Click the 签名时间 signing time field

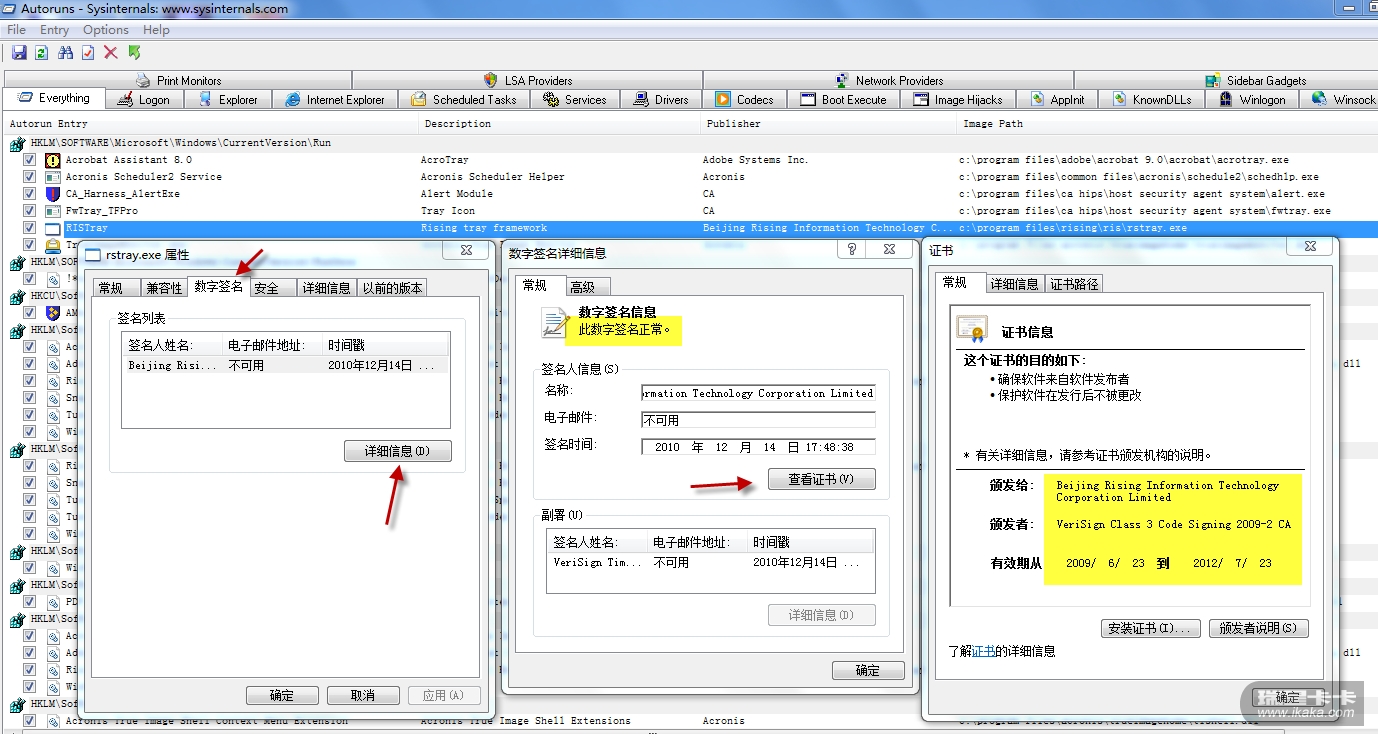pos(758,447)
